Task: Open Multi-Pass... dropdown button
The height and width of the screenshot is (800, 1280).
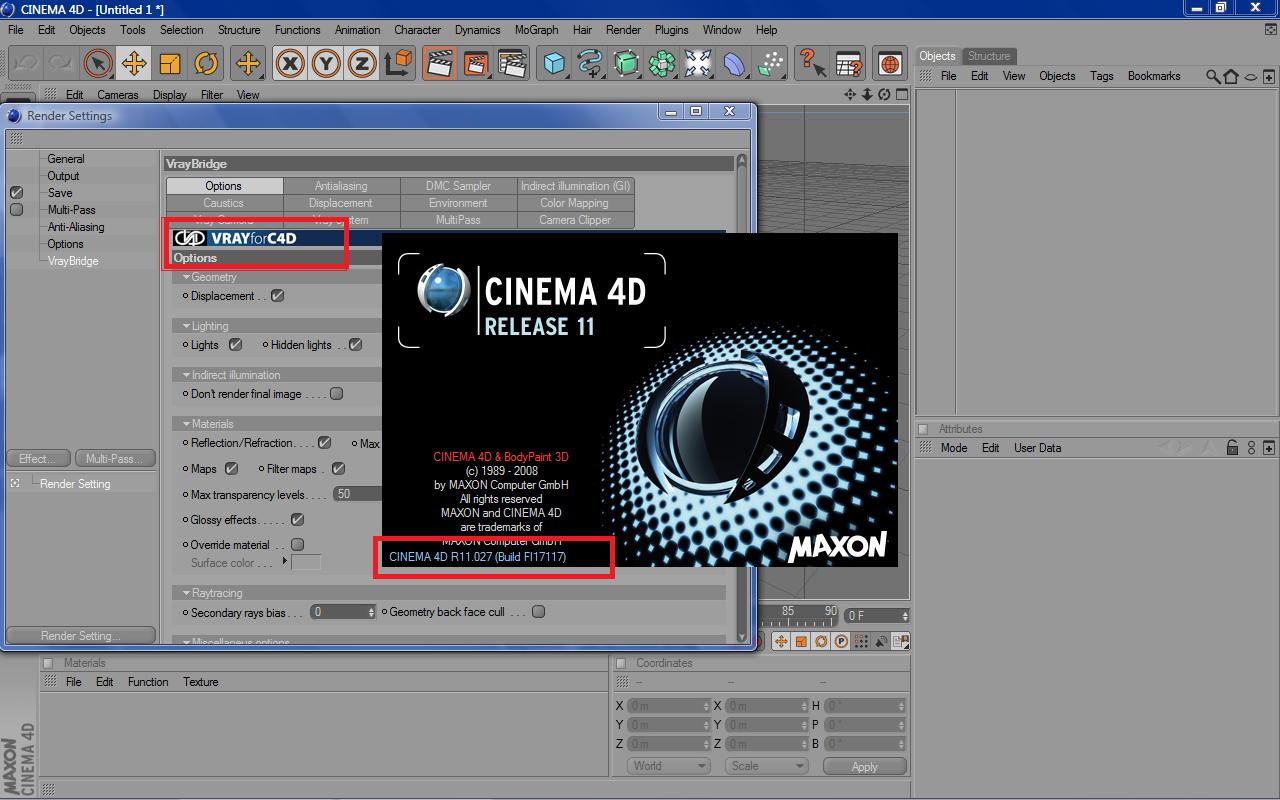Action: click(x=115, y=459)
